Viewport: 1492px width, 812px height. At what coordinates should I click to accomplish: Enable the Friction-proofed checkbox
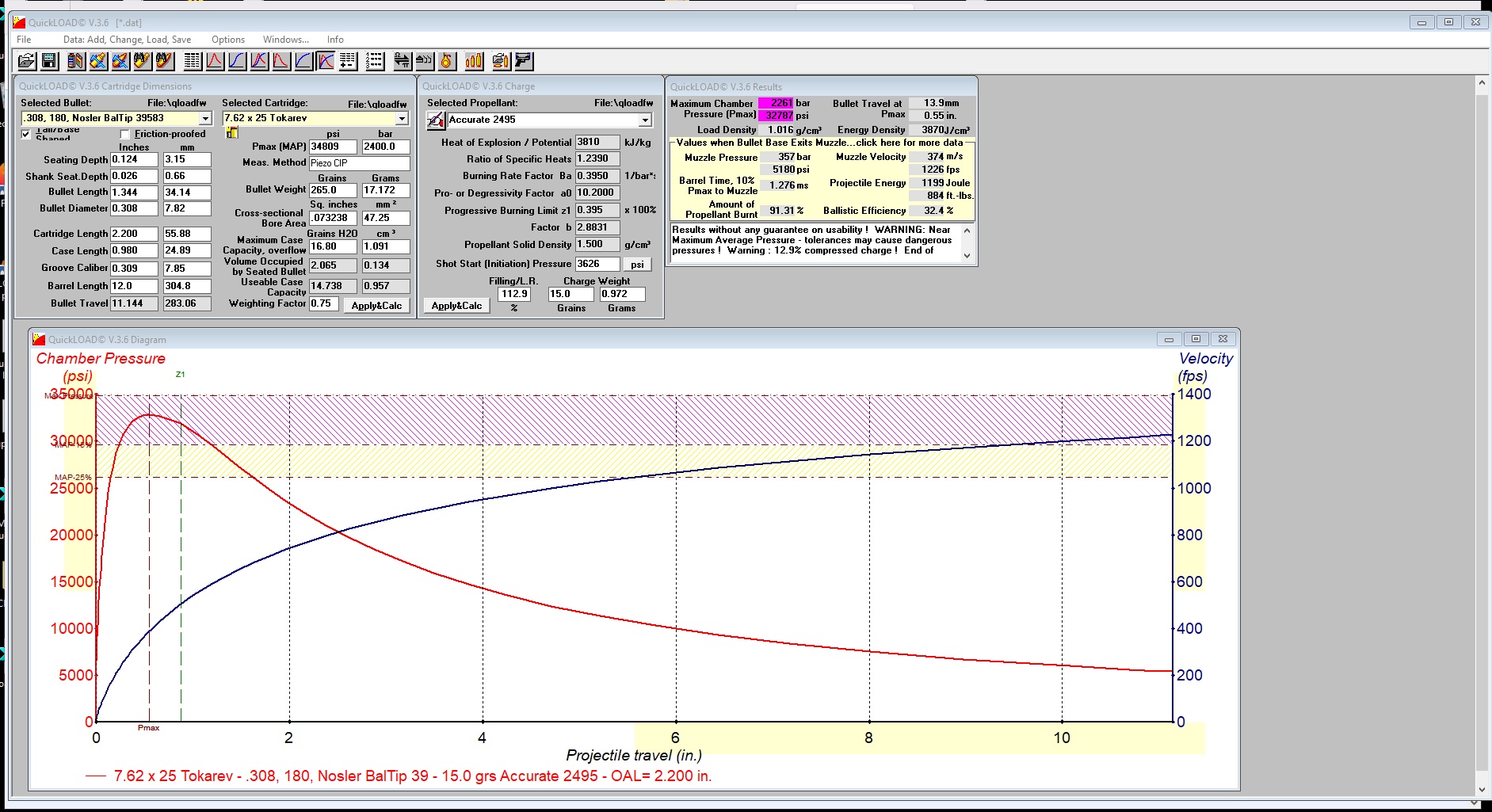125,135
